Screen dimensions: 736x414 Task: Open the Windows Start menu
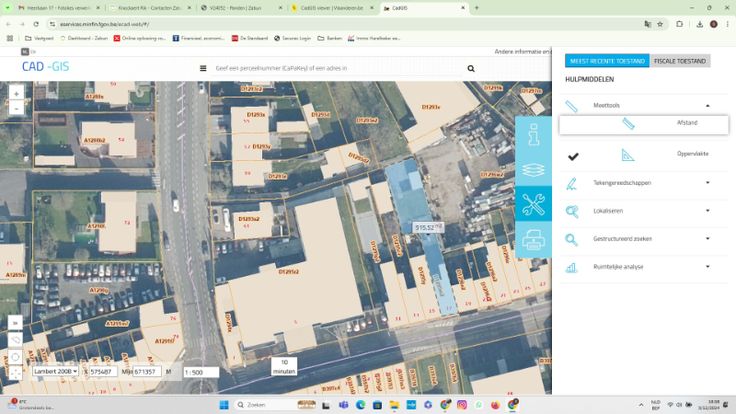point(223,405)
